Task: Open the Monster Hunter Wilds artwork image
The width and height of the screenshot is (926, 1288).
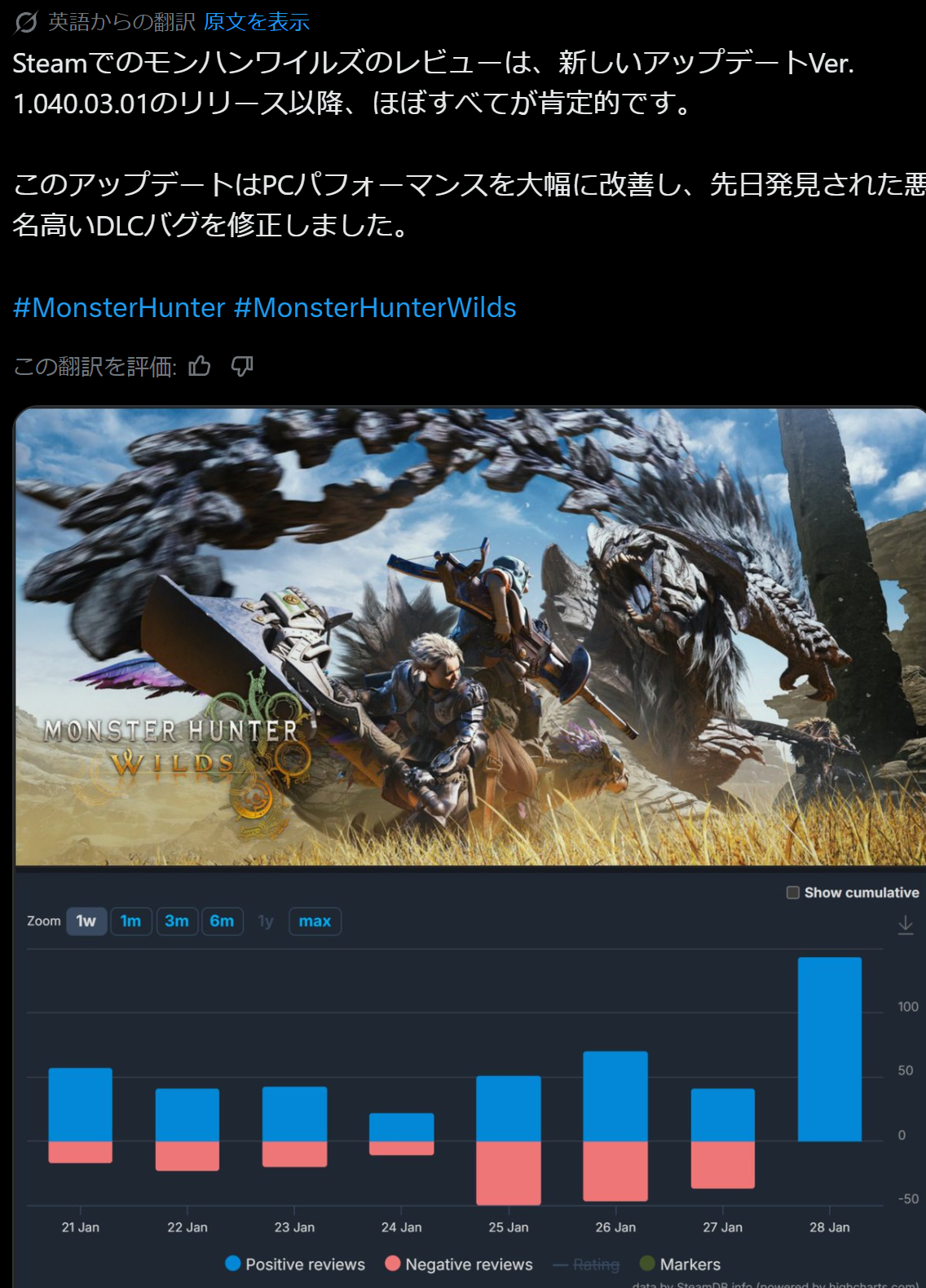Action: click(470, 636)
